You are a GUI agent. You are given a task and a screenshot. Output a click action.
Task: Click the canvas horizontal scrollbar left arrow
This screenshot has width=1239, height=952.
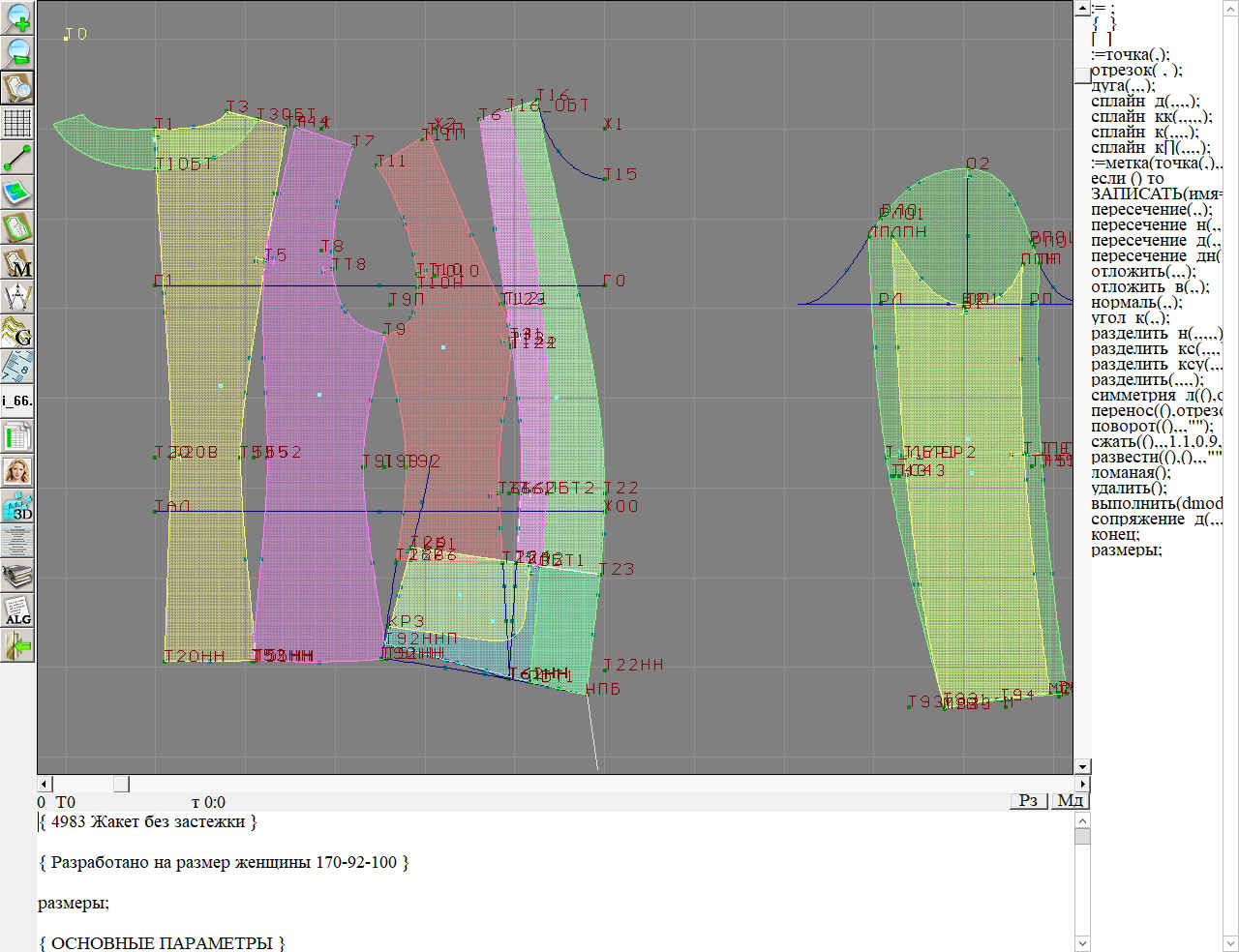pos(44,784)
